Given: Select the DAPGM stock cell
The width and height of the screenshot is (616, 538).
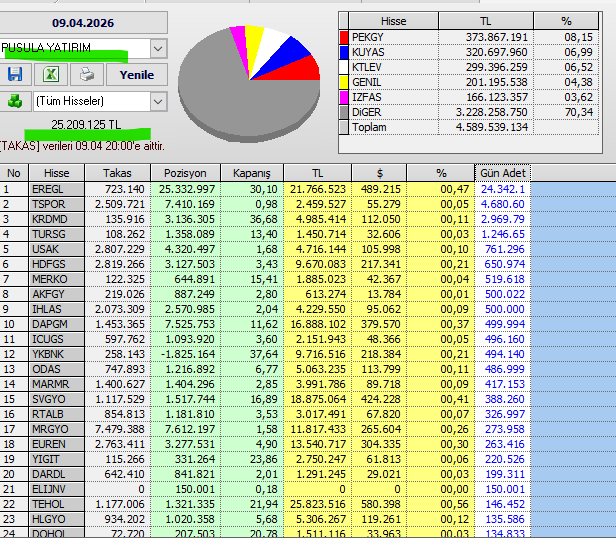Looking at the screenshot, I should tap(57, 324).
